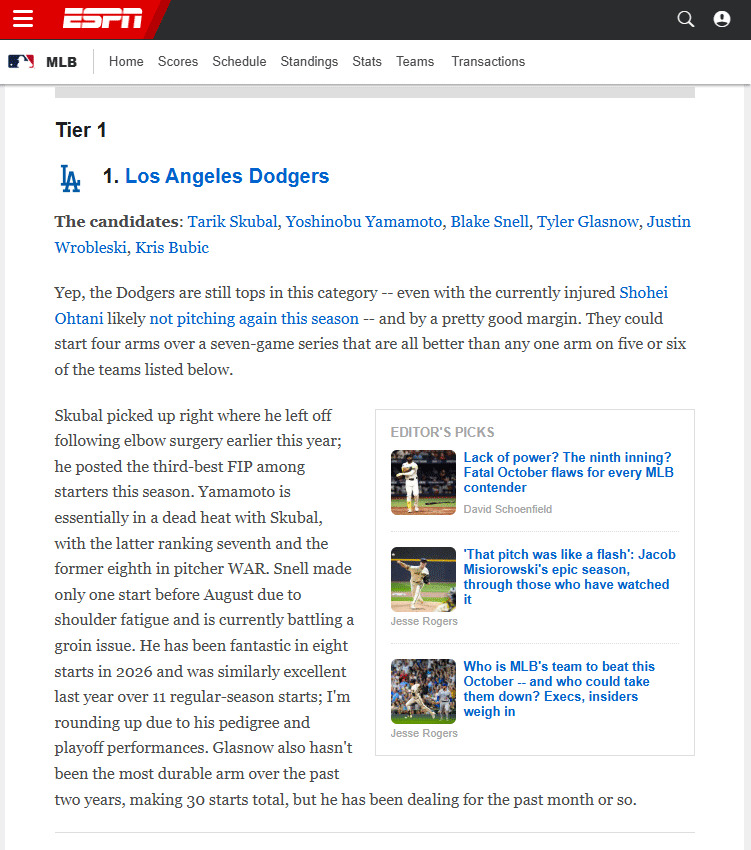Open the Stats tab
Image resolution: width=751 pixels, height=850 pixels.
click(x=367, y=61)
